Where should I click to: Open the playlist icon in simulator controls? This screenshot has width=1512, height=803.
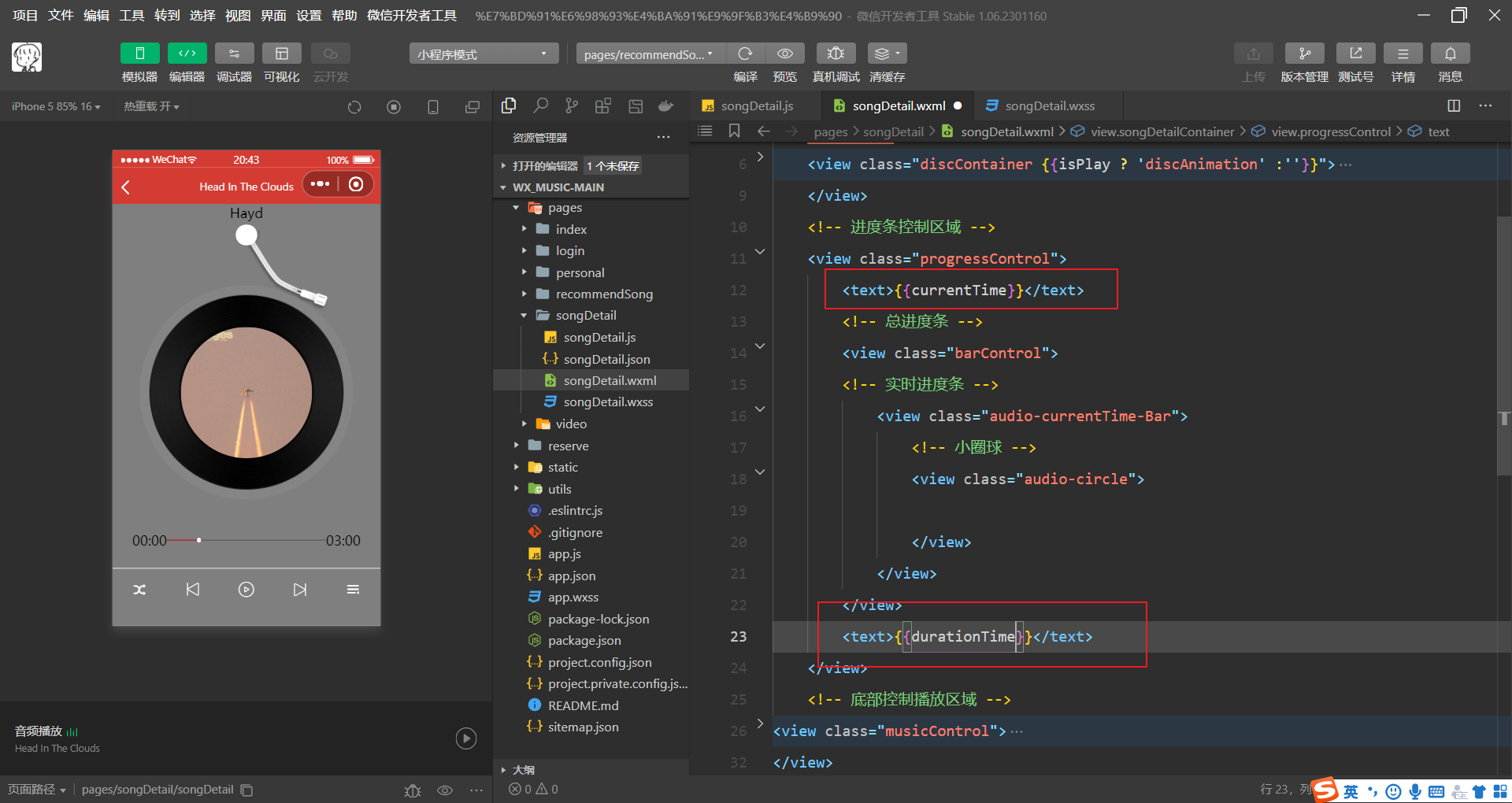click(353, 590)
